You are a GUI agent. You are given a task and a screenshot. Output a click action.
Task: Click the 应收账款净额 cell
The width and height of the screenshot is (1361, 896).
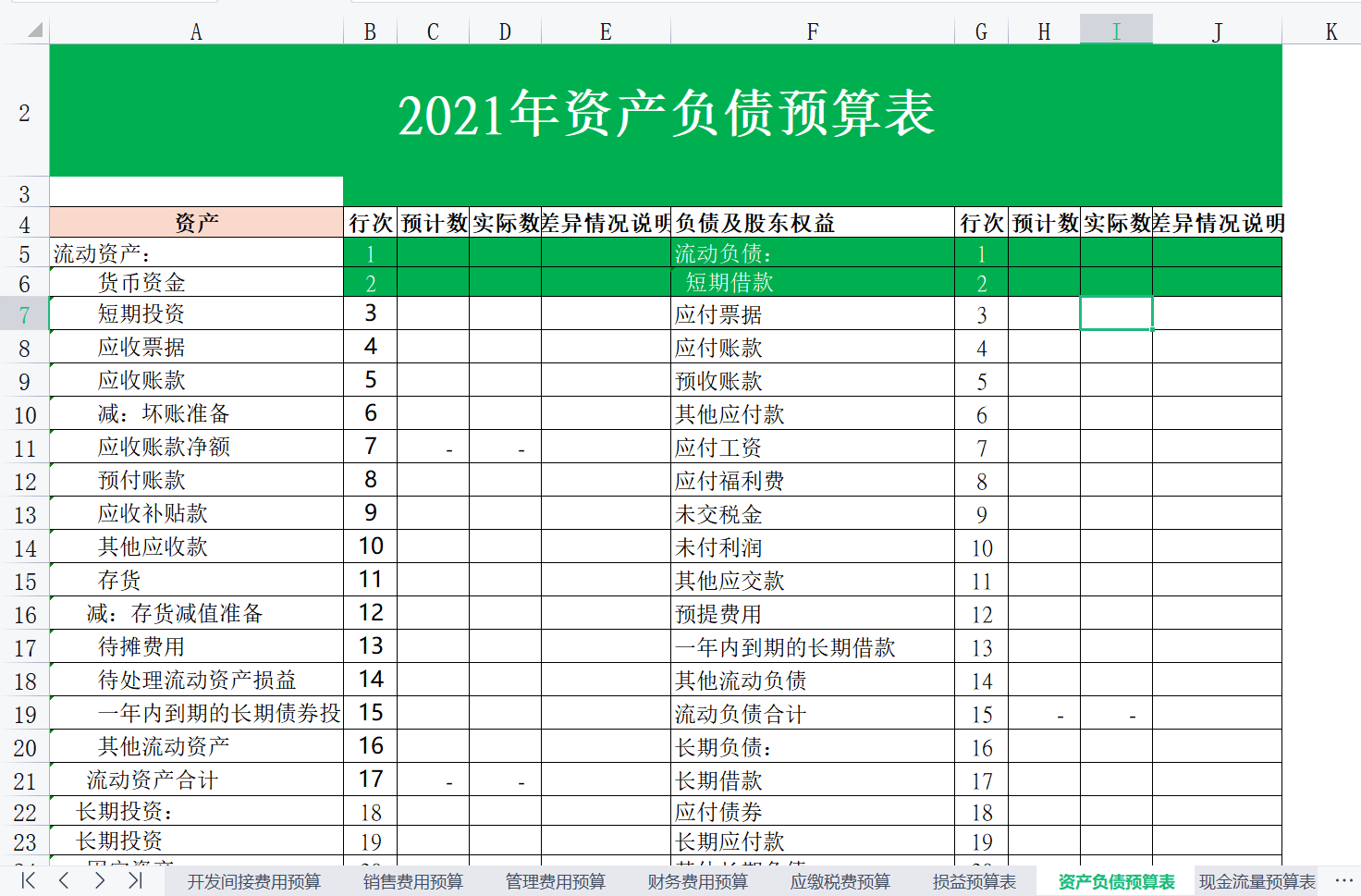click(x=196, y=447)
